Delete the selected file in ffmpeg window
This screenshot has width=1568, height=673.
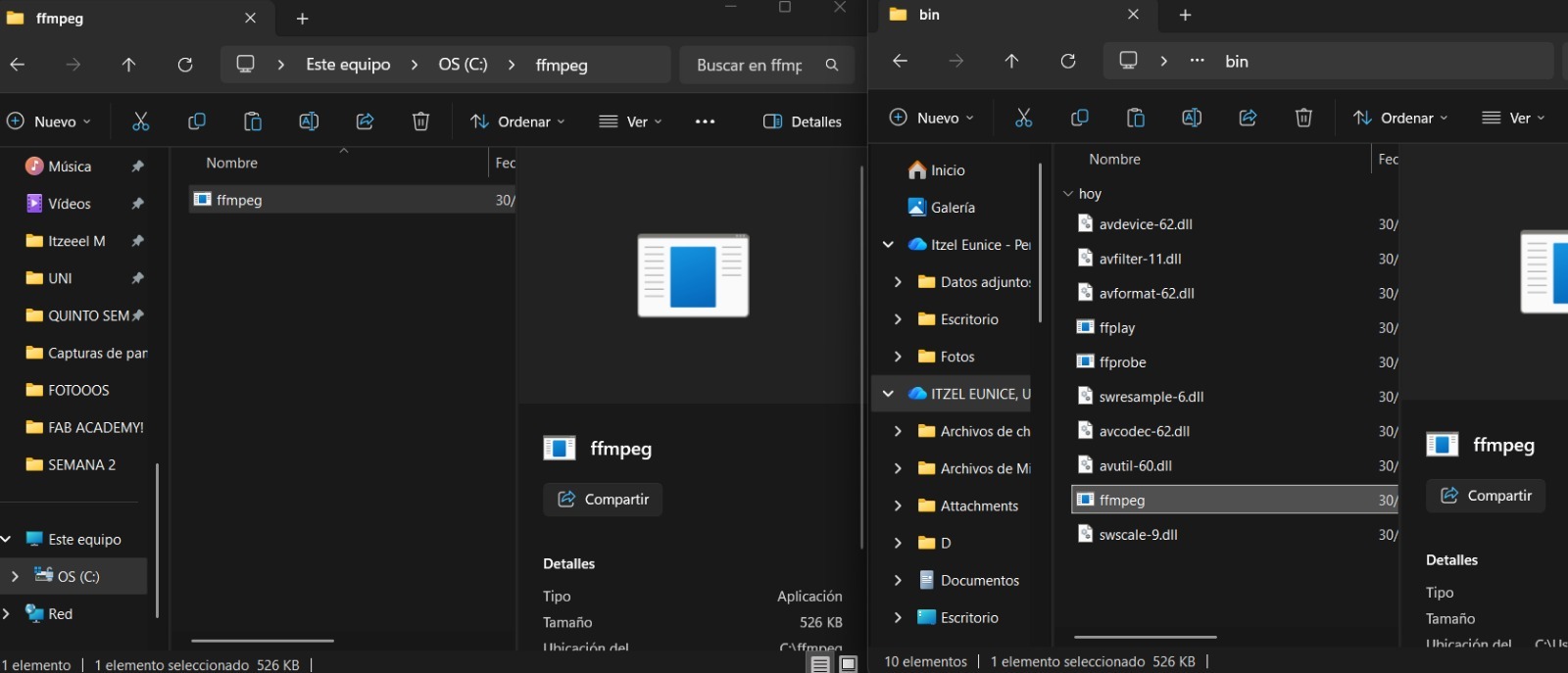coord(420,121)
